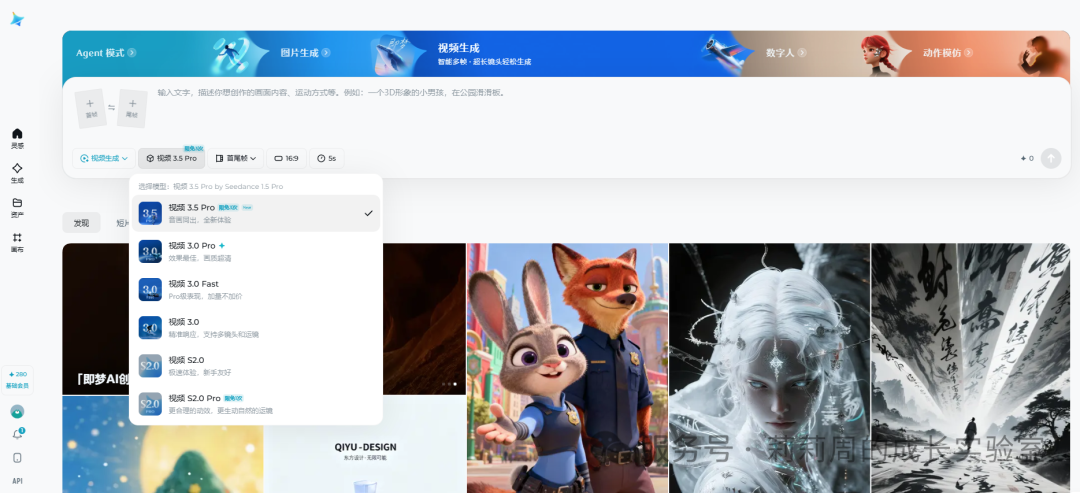The width and height of the screenshot is (1080, 493).
Task: Open the 首尾帧 frame mode dropdown
Action: click(236, 158)
